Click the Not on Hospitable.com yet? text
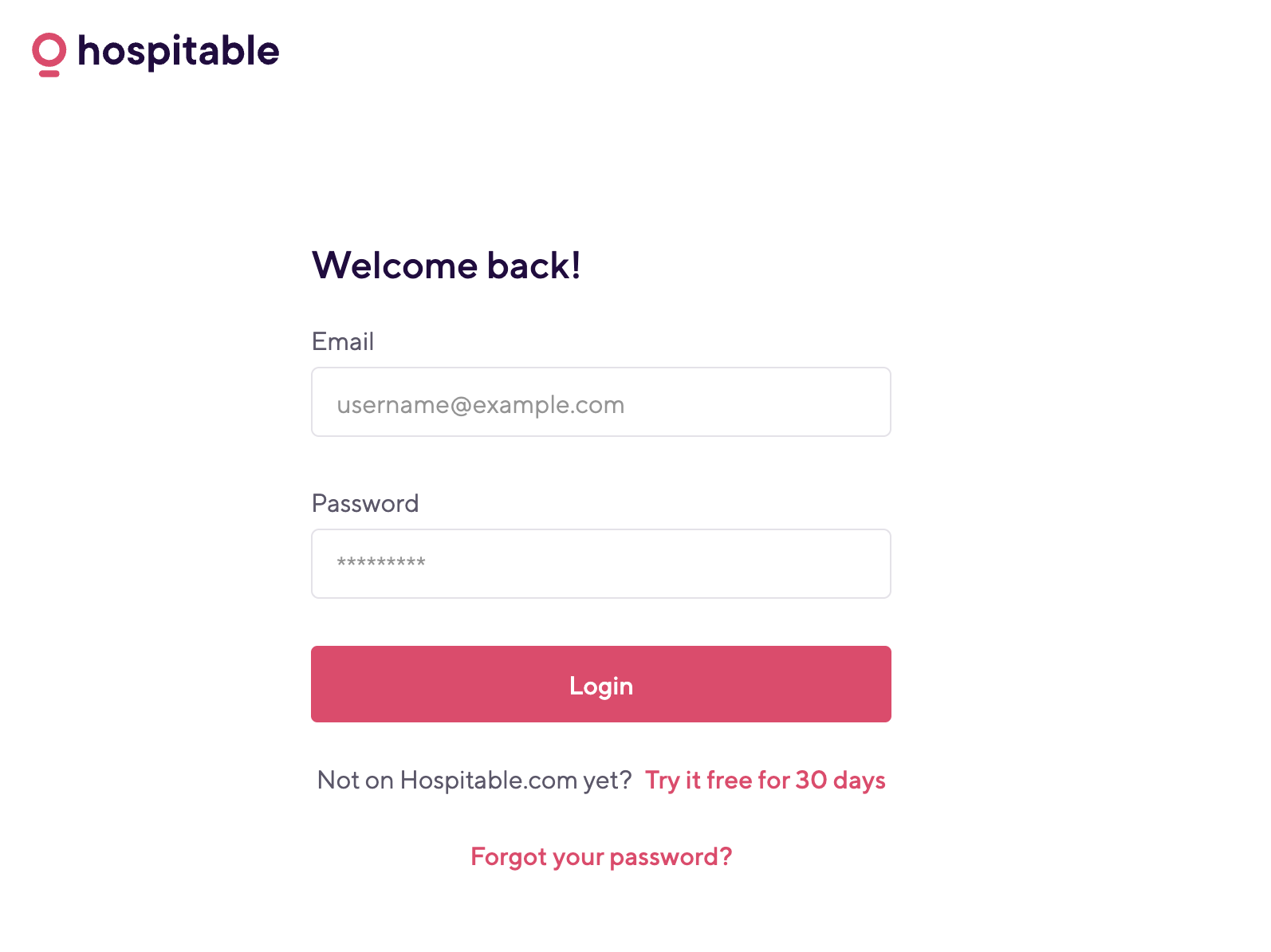 click(x=474, y=780)
